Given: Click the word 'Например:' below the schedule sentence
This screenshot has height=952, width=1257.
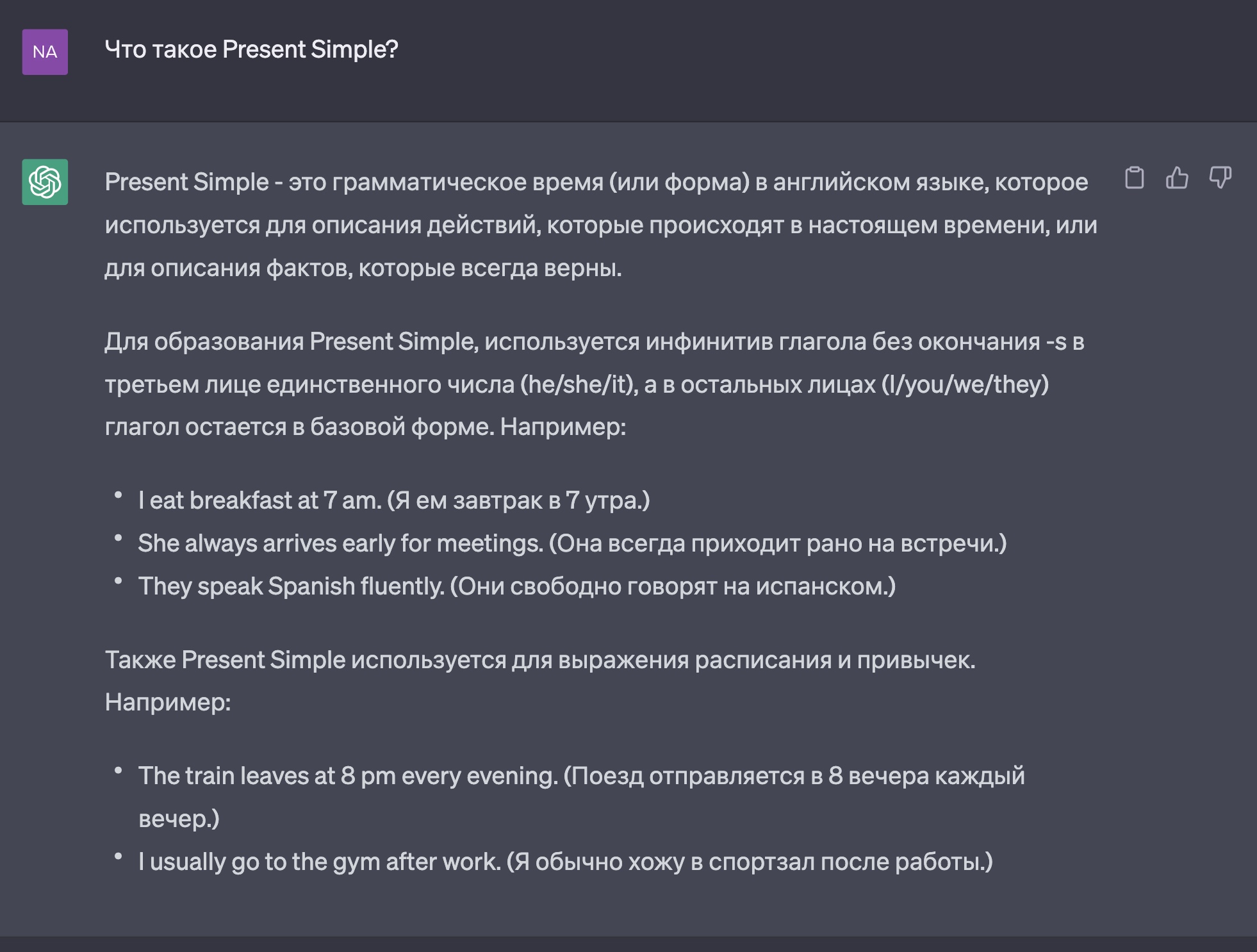Looking at the screenshot, I should [x=168, y=703].
